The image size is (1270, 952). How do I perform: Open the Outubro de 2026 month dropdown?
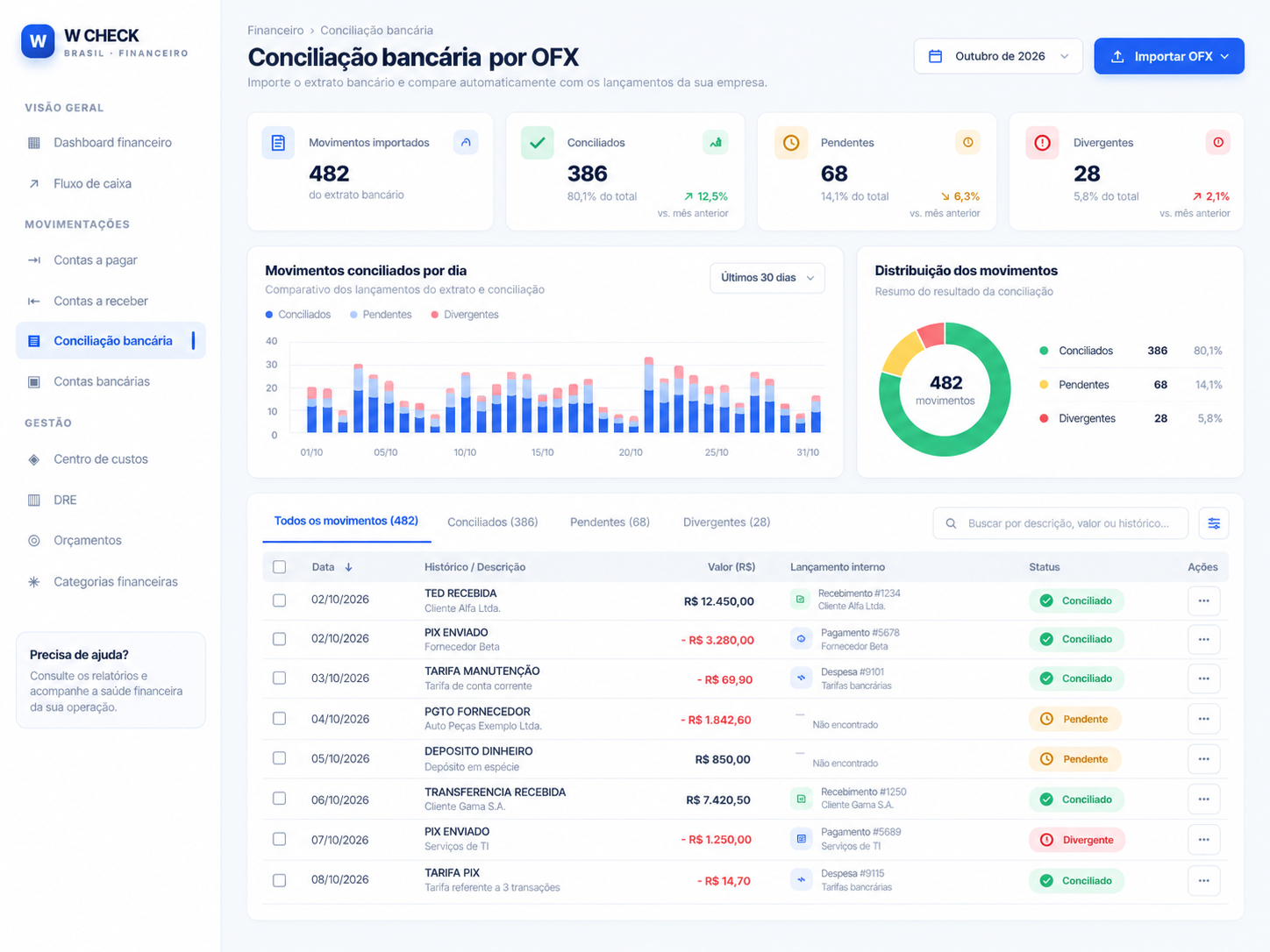point(998,56)
